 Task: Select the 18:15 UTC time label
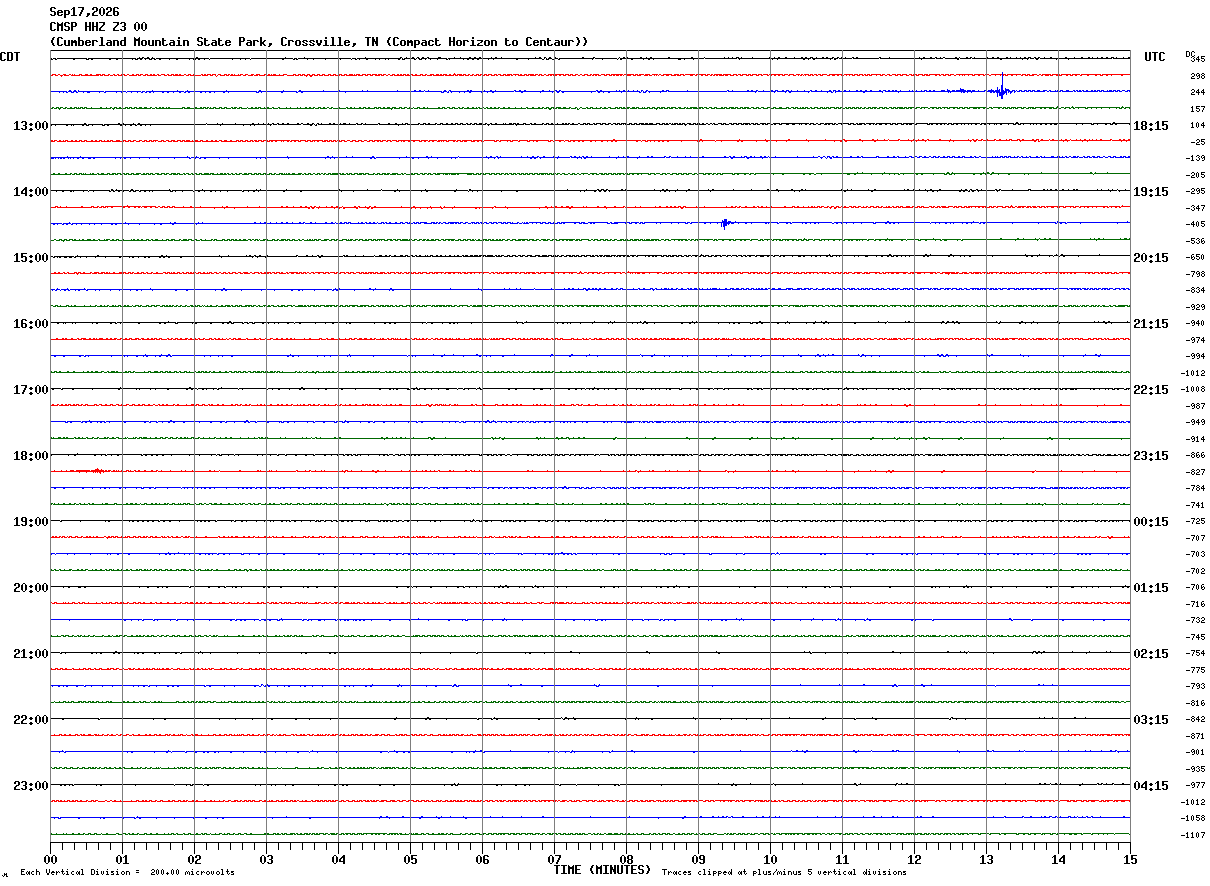(1150, 125)
